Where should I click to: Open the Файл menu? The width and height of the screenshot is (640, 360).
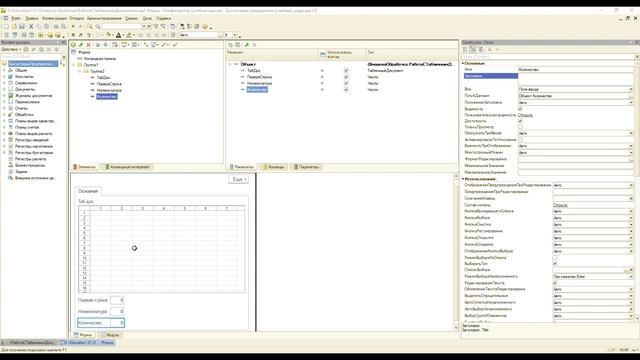pyautogui.click(x=16, y=18)
